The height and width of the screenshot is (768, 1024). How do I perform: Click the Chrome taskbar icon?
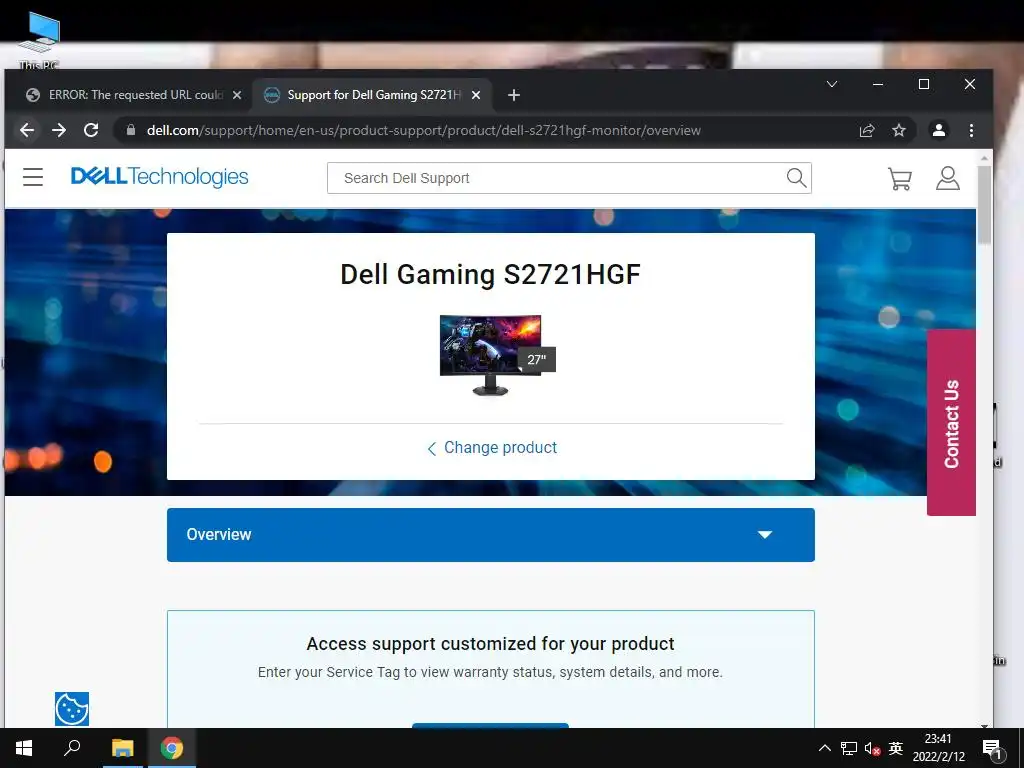coord(172,748)
